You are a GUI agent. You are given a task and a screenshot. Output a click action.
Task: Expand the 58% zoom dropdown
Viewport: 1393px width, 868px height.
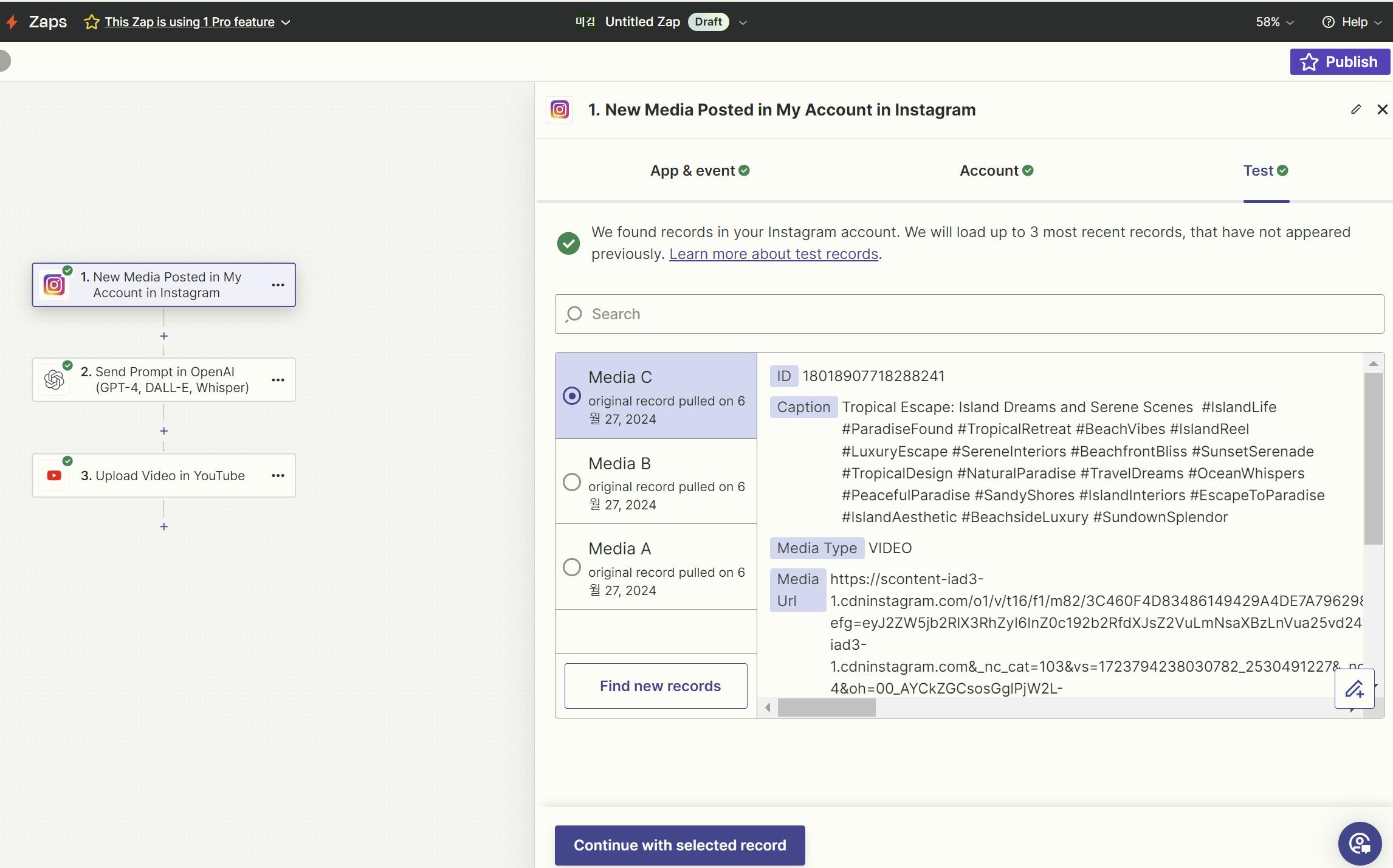[1274, 22]
